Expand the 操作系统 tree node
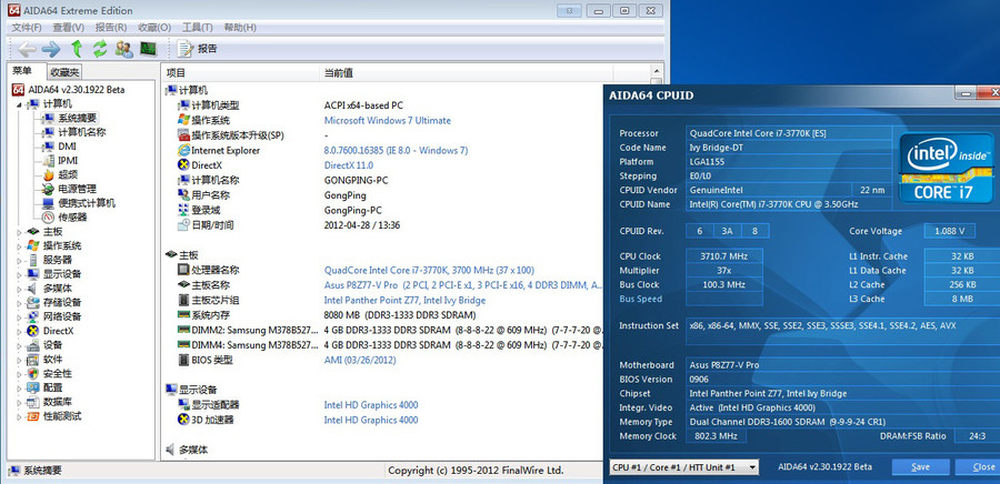This screenshot has width=1000, height=484. 18,246
